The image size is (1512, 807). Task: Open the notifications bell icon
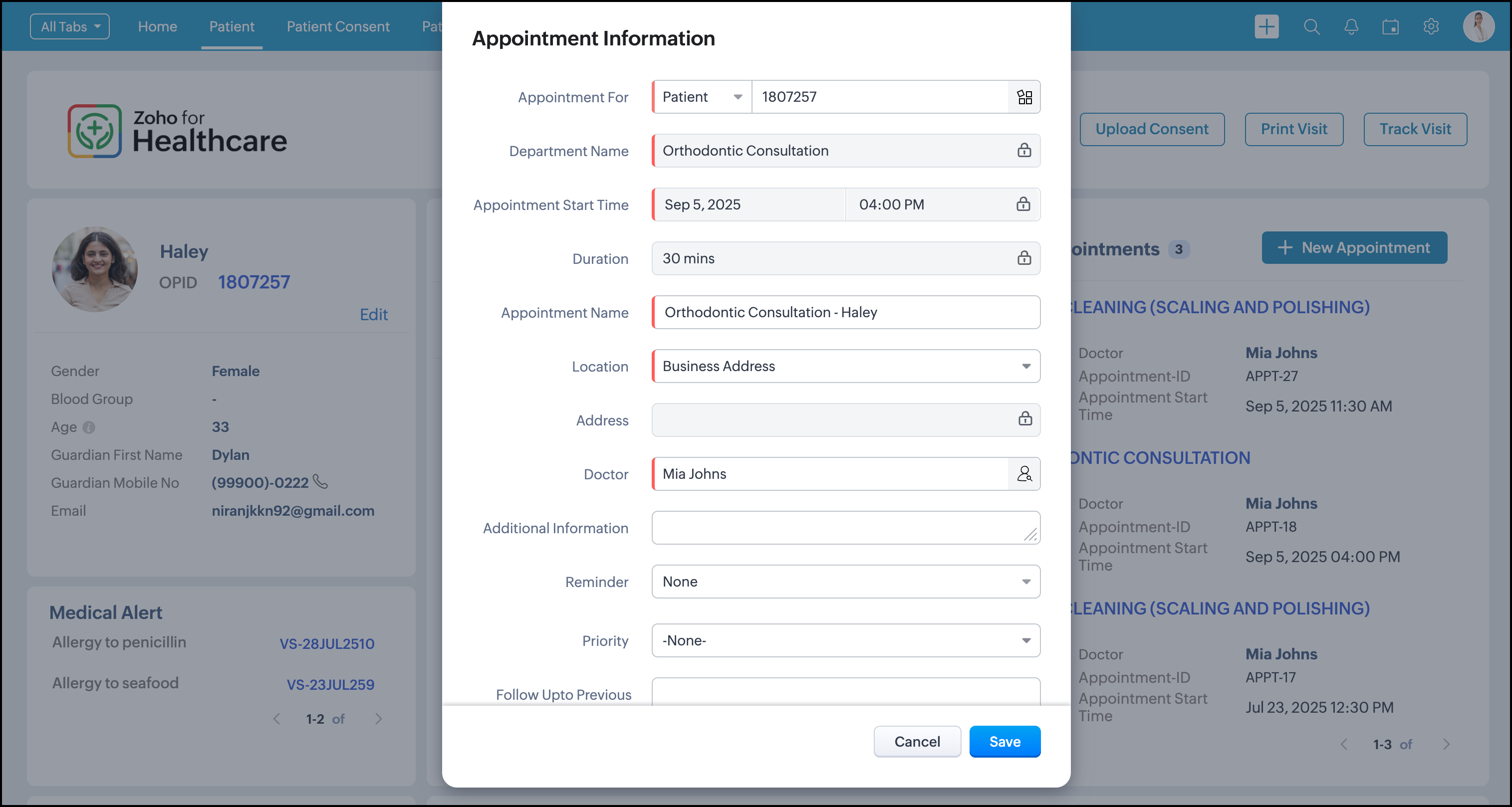pyautogui.click(x=1351, y=26)
